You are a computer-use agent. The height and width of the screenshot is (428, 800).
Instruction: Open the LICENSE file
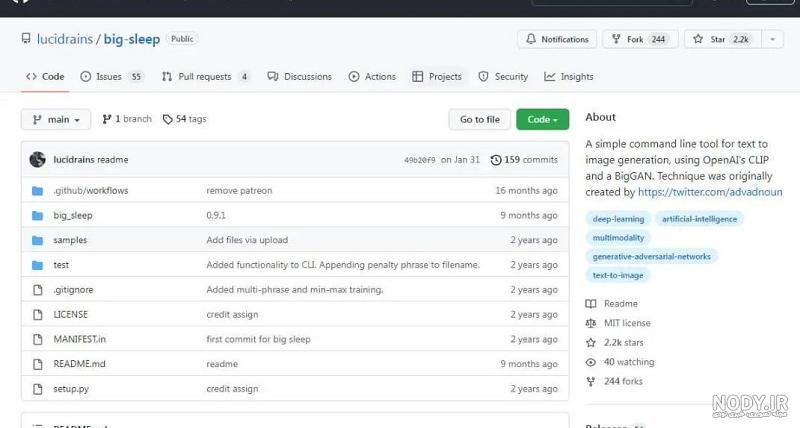click(x=70, y=314)
